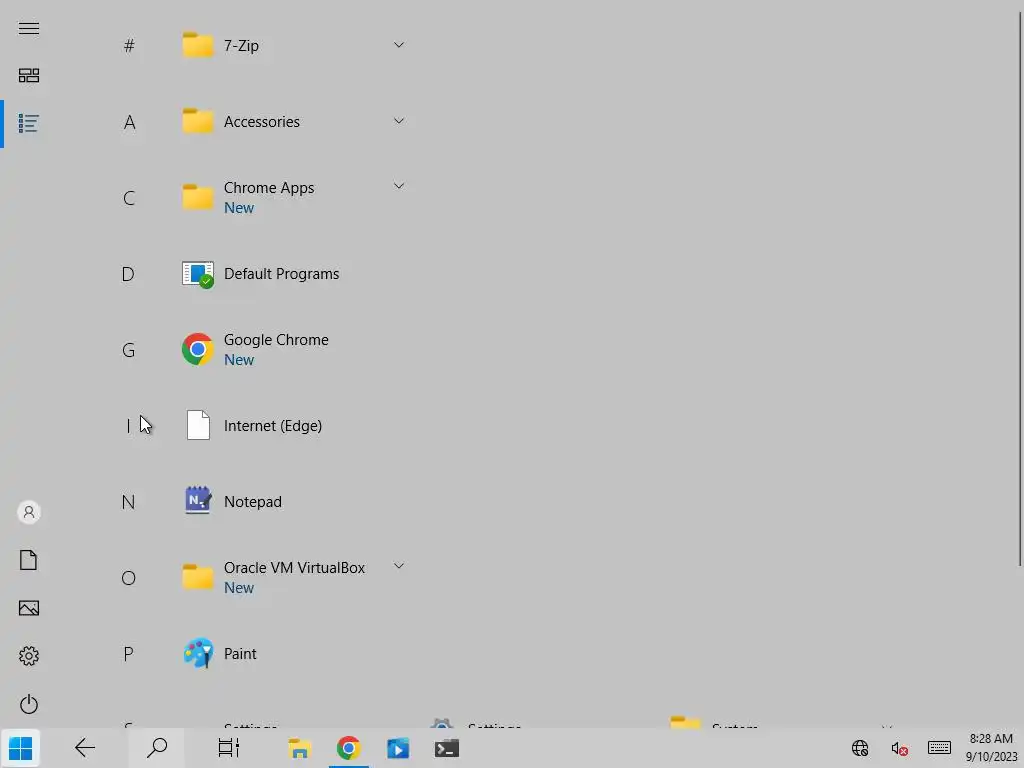Launch Google Chrome from app list
This screenshot has height=768, width=1024.
click(198, 349)
